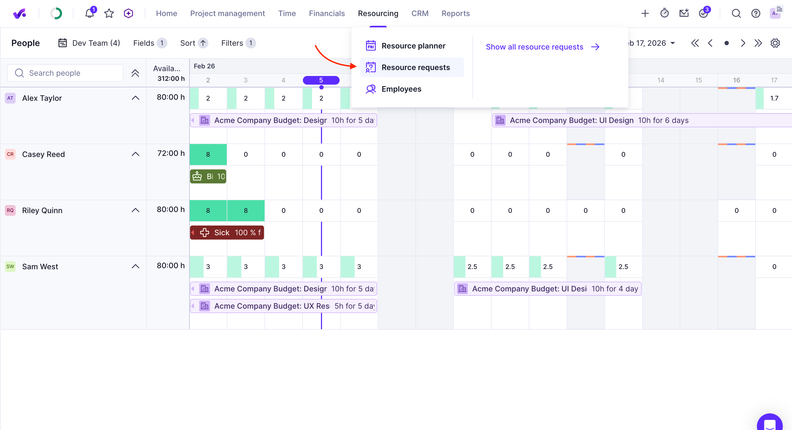Viewport: 792px width, 430px height.
Task: Open the notifications bell
Action: pyautogui.click(x=90, y=13)
